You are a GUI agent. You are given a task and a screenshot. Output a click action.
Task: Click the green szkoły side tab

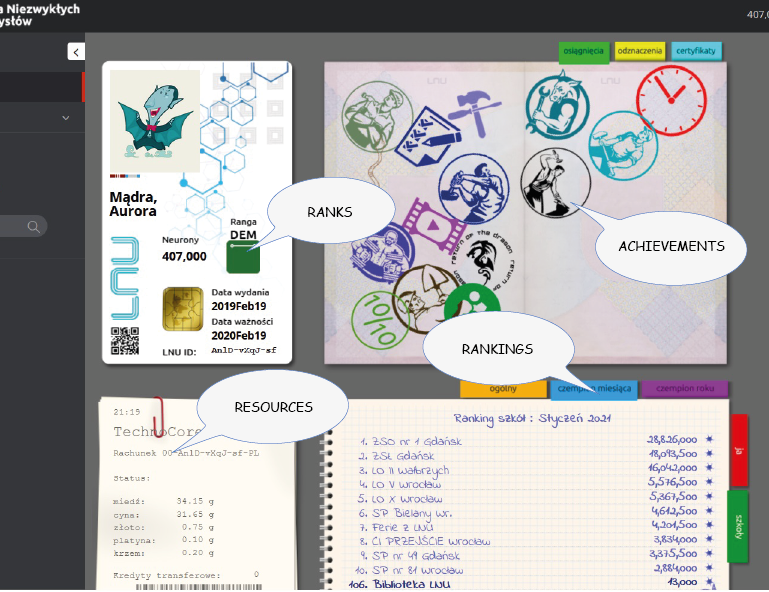click(738, 525)
